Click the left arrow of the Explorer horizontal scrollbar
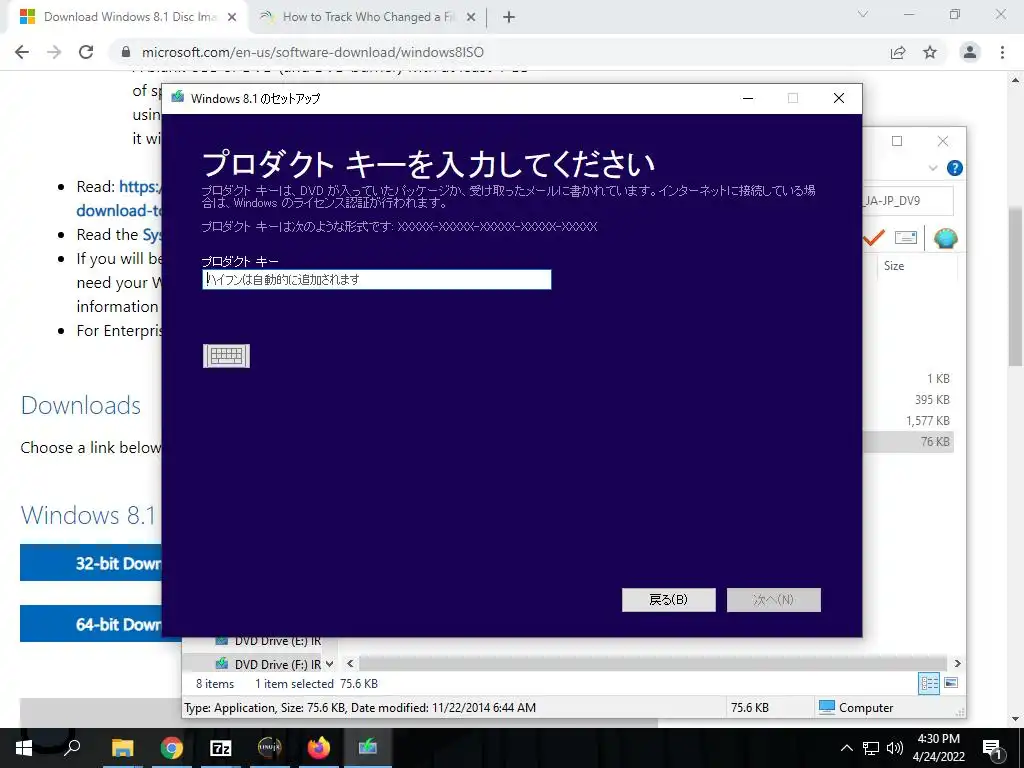This screenshot has width=1024, height=768. pos(350,664)
